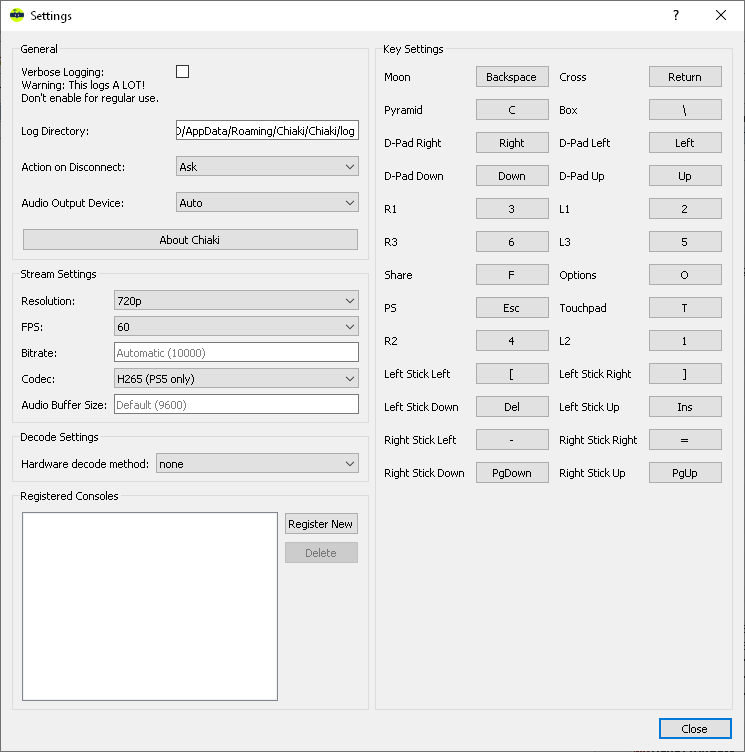Screen dimensions: 745x752
Task: Remap the D-Pad Up key
Action: [x=685, y=176]
